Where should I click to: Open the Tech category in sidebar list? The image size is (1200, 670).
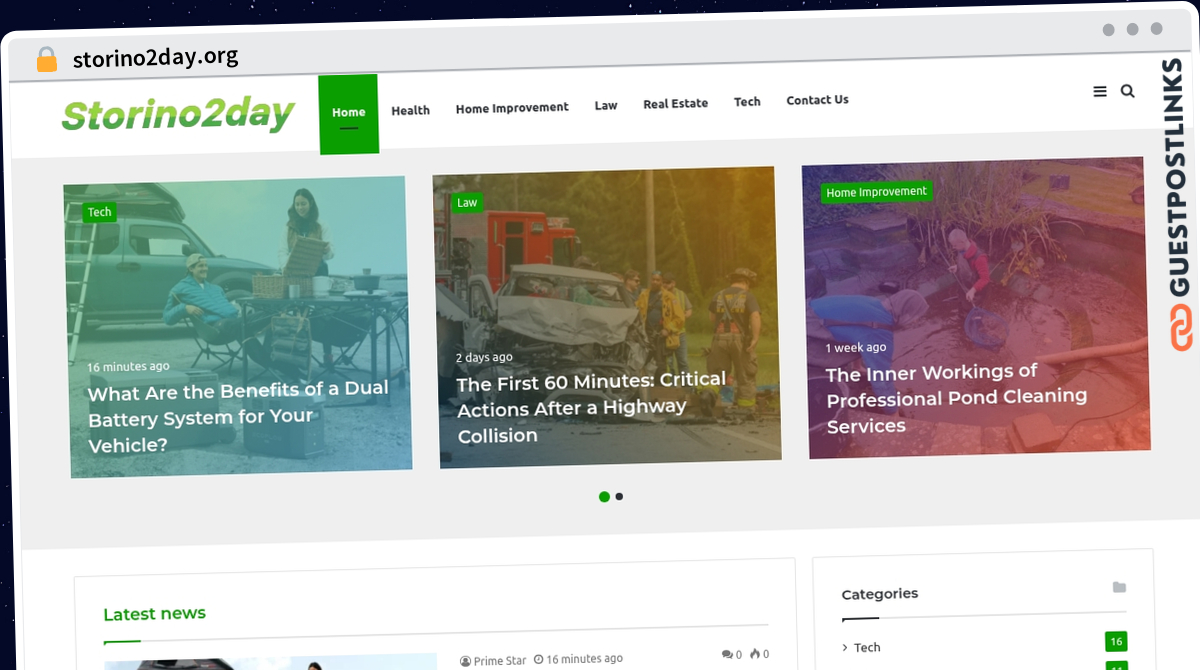point(867,647)
